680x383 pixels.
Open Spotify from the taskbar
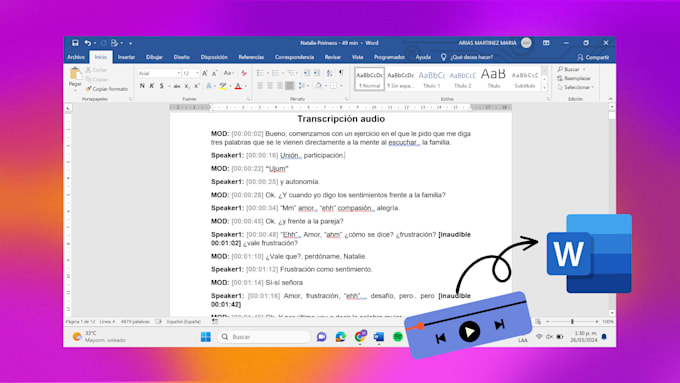(x=397, y=337)
